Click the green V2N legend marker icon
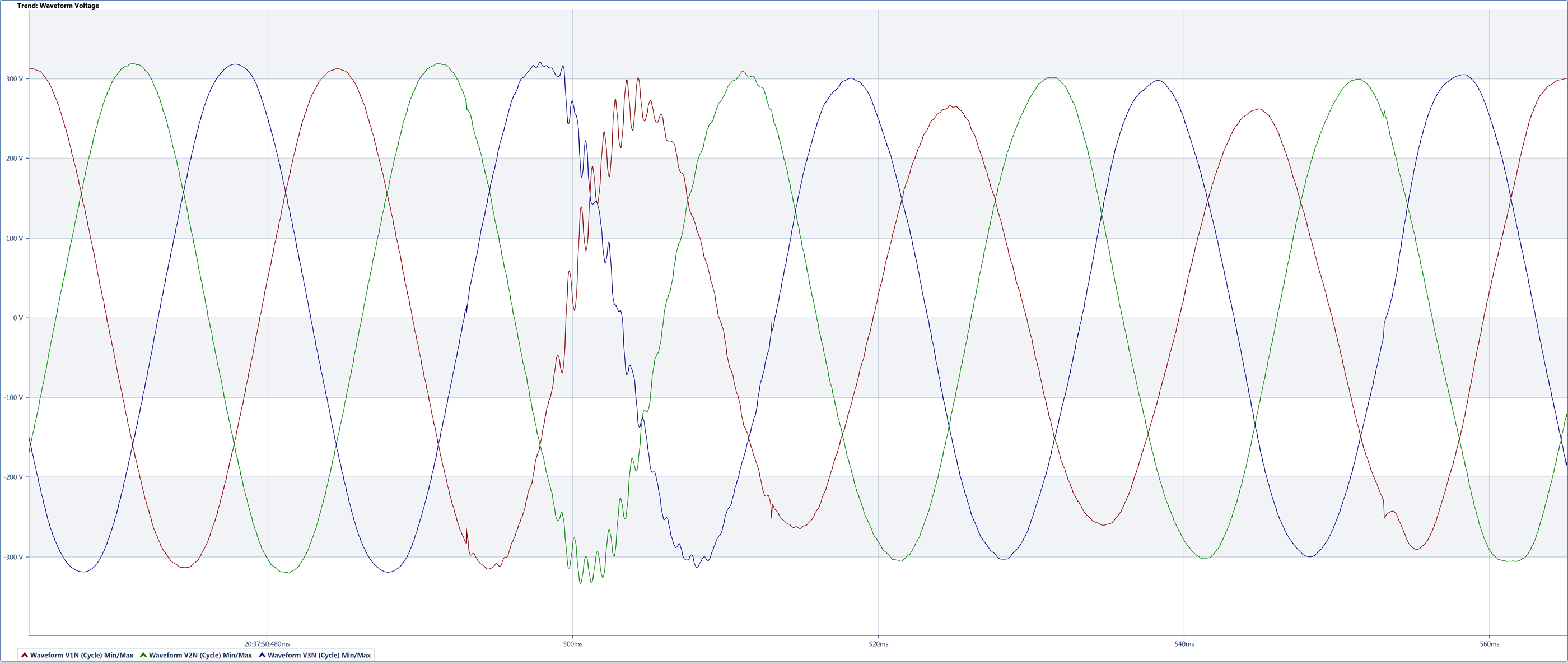This screenshot has height=664, width=1568. pyautogui.click(x=143, y=655)
